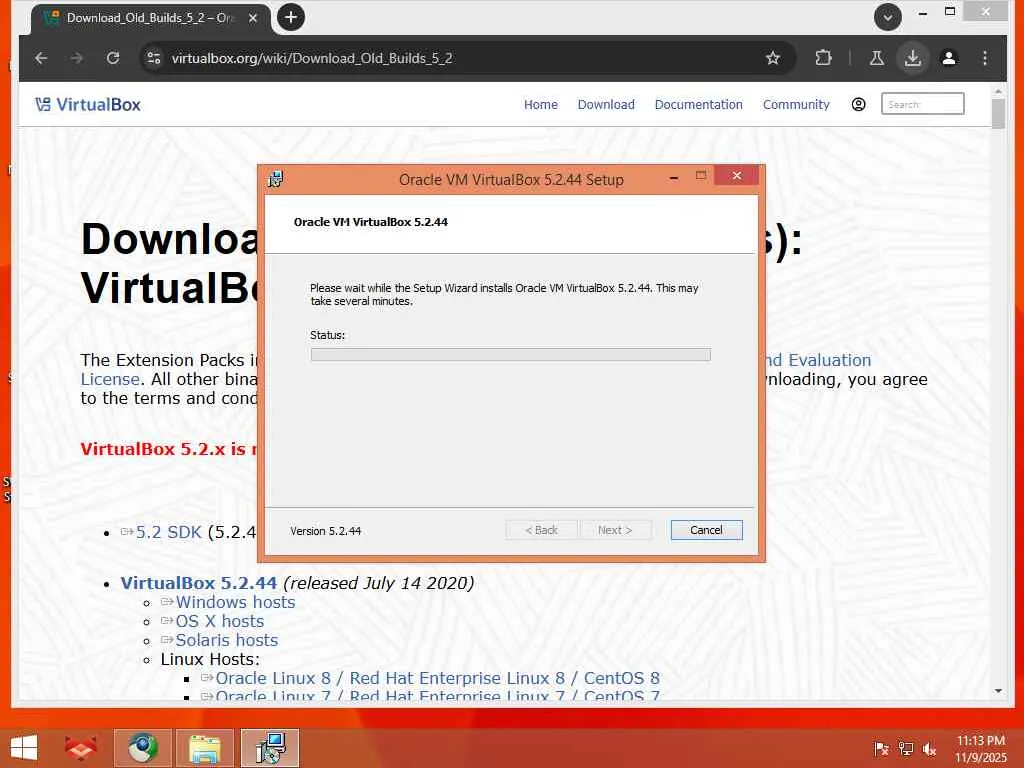
Task: Open network tray icon
Action: coord(905,749)
